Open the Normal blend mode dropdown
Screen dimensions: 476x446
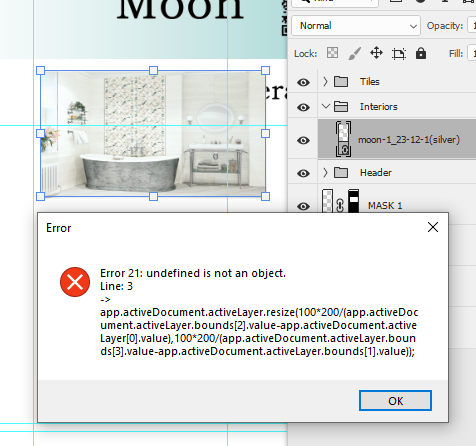(x=356, y=26)
